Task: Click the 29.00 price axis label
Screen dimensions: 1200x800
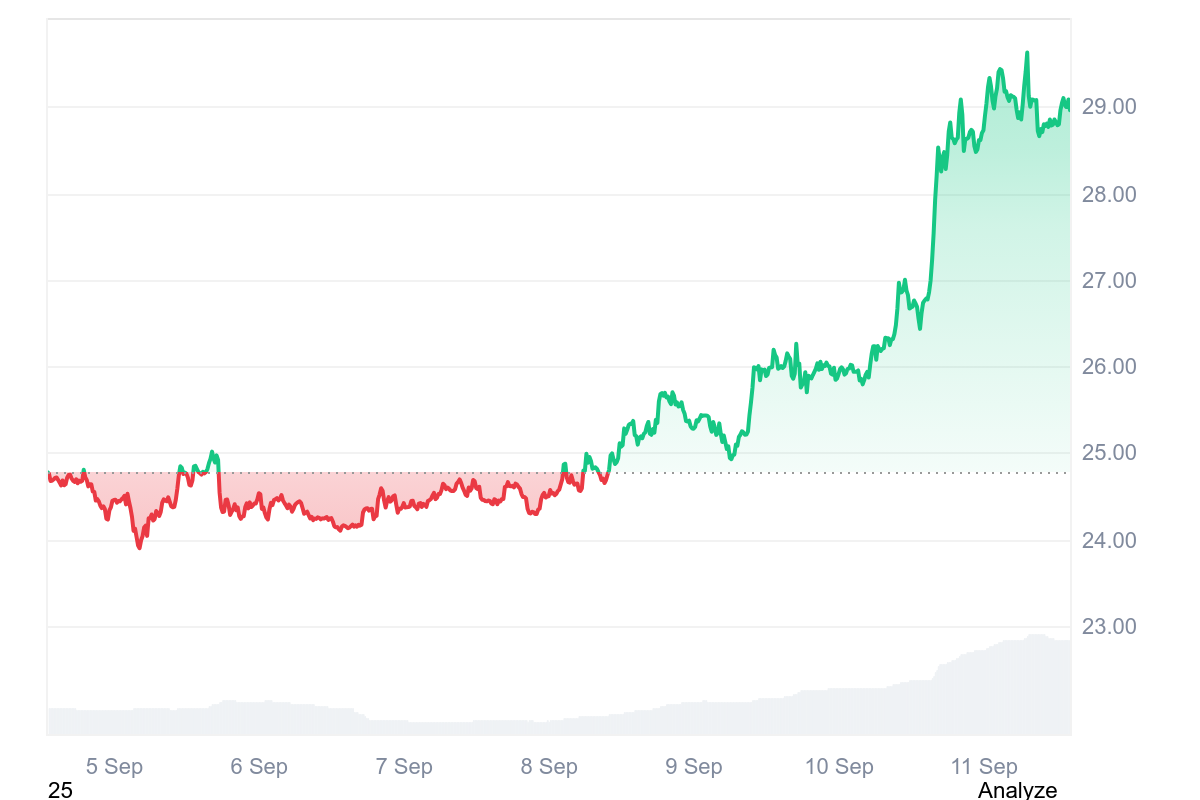Action: click(1109, 107)
